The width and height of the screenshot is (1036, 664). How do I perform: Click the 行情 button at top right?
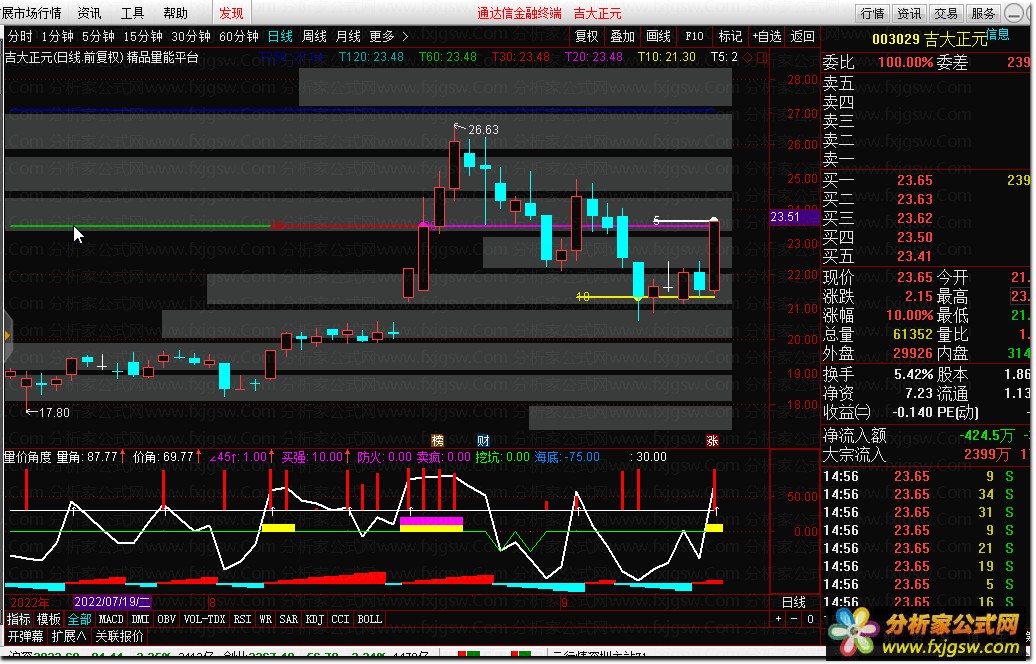tap(873, 13)
